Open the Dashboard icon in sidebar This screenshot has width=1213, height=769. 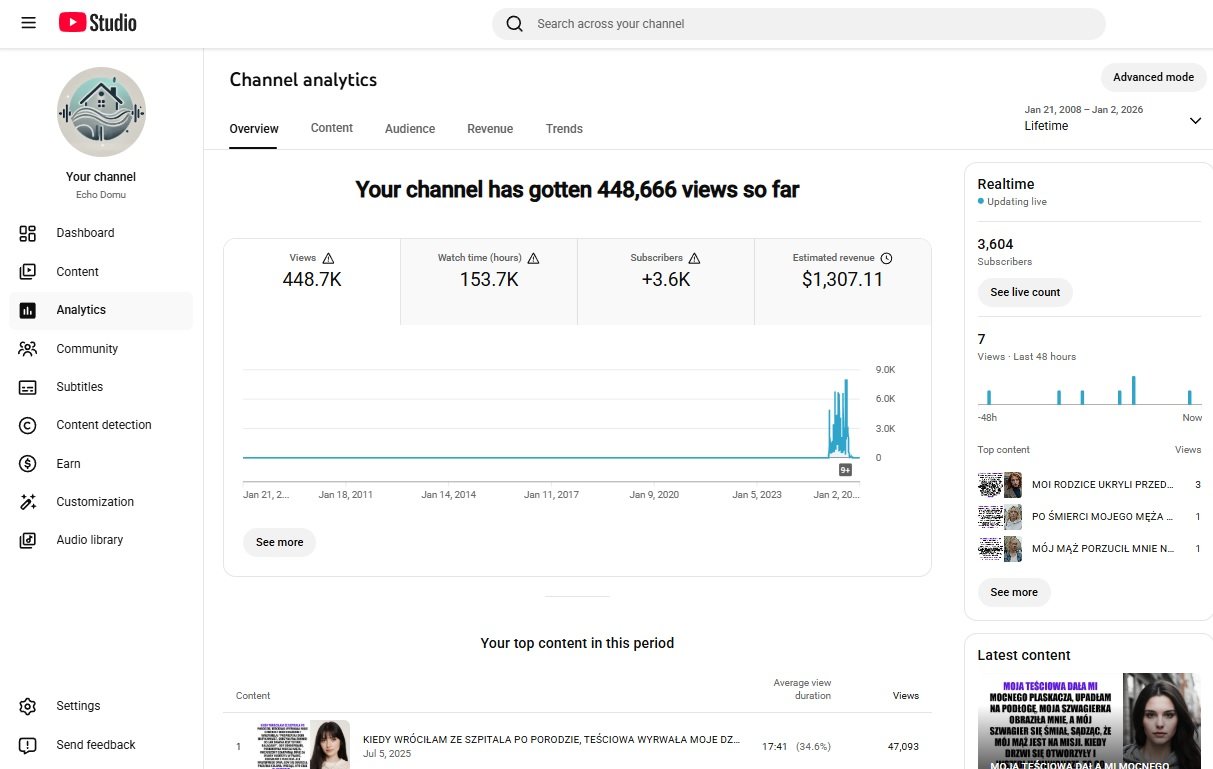click(28, 233)
